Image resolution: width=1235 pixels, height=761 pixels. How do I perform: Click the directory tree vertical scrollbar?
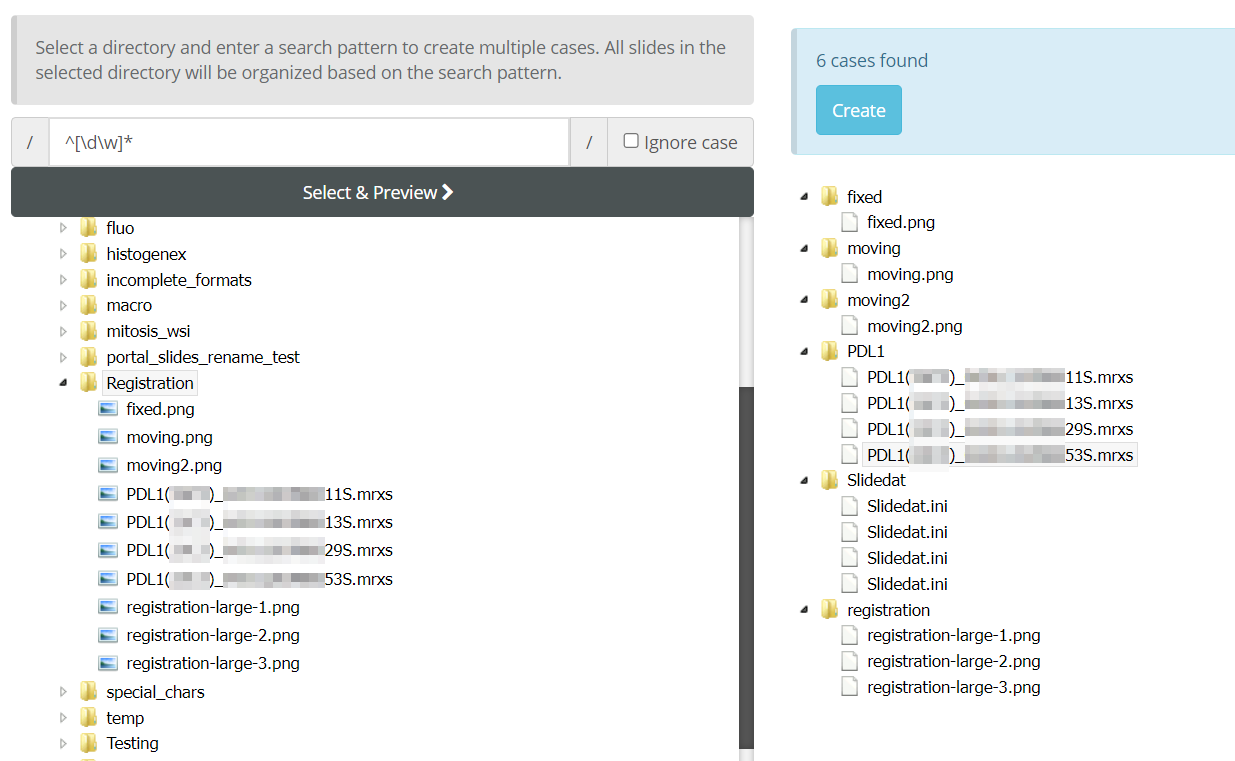pos(745,560)
